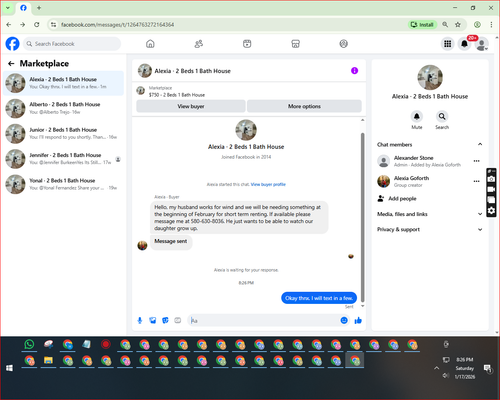Open the browser zoom magnifier icon
Viewport: 500px width, 400px height.
tap(445, 25)
